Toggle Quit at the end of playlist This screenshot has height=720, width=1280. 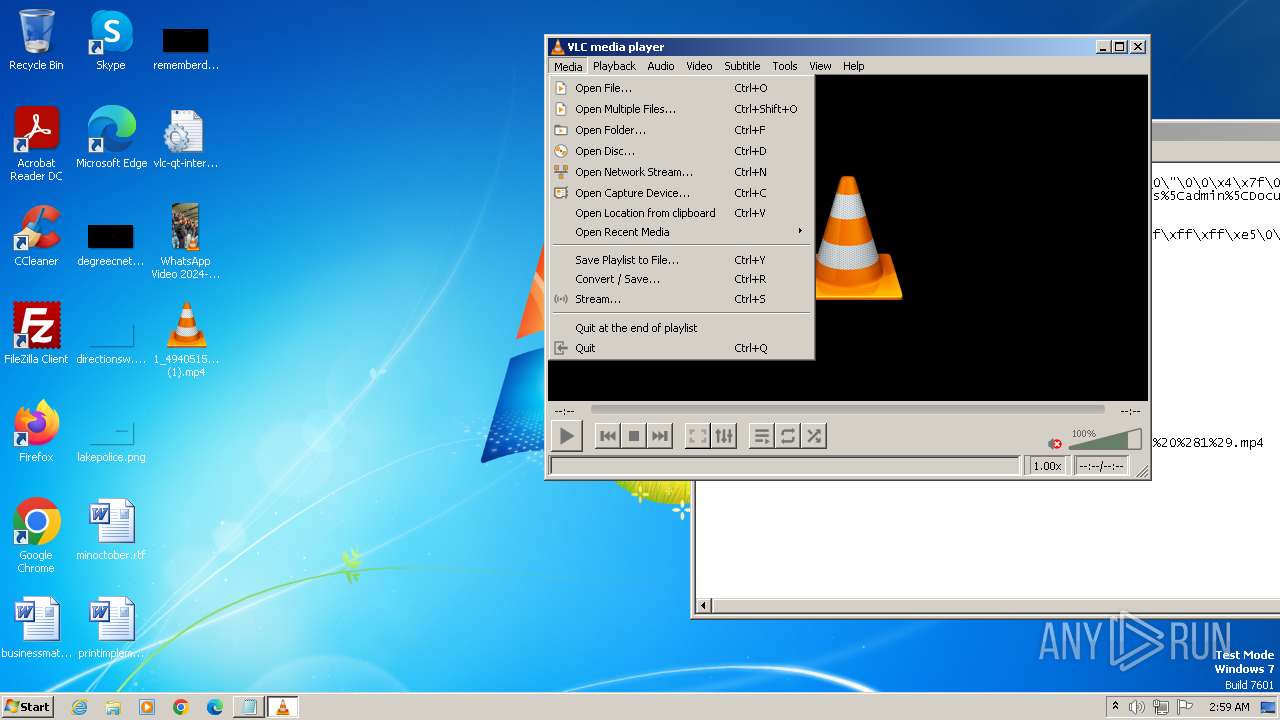[x=682, y=328]
